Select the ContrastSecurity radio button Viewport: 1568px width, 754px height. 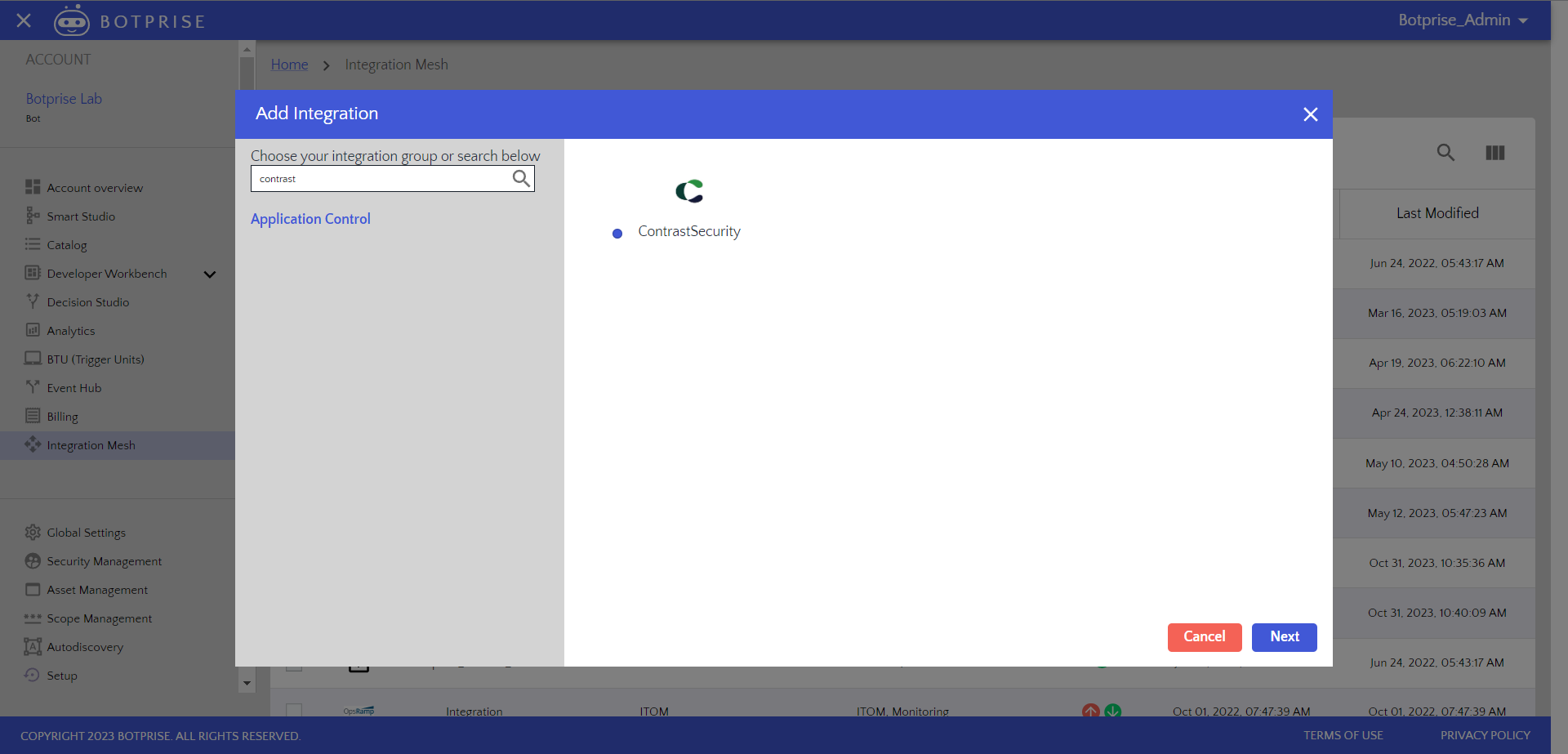[x=617, y=234]
